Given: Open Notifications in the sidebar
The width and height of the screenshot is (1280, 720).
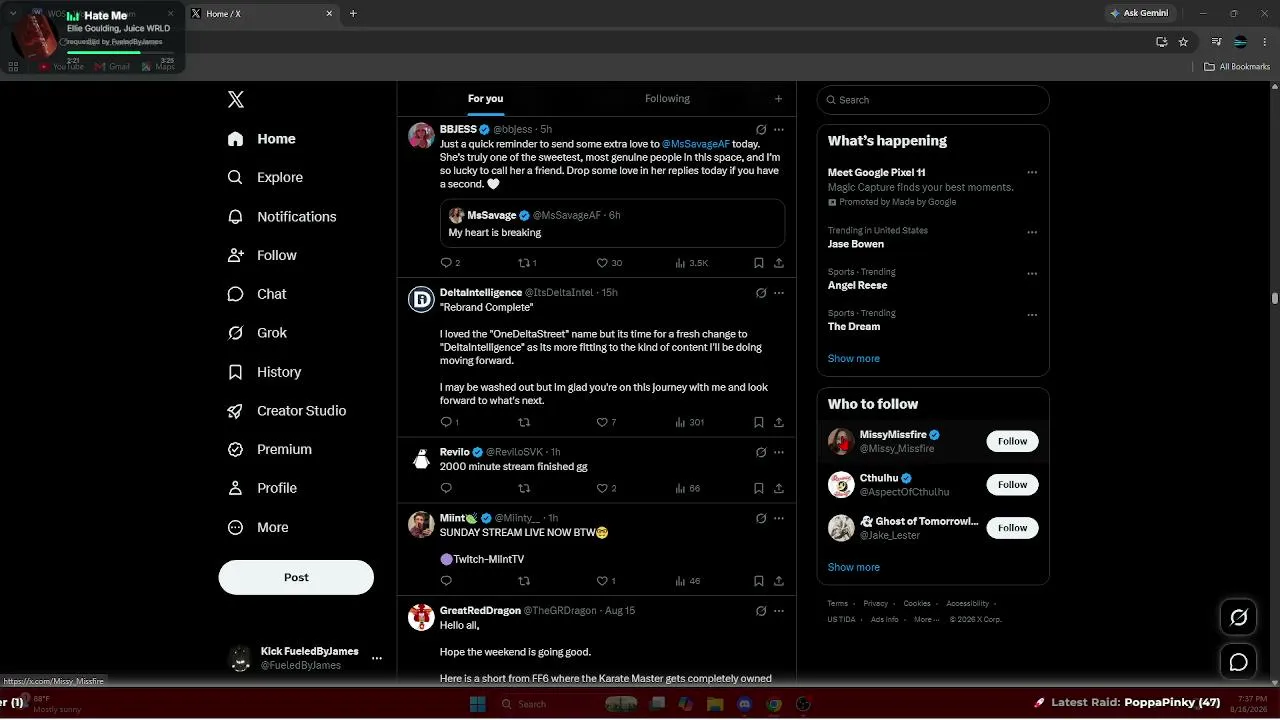Looking at the screenshot, I should pos(282,216).
